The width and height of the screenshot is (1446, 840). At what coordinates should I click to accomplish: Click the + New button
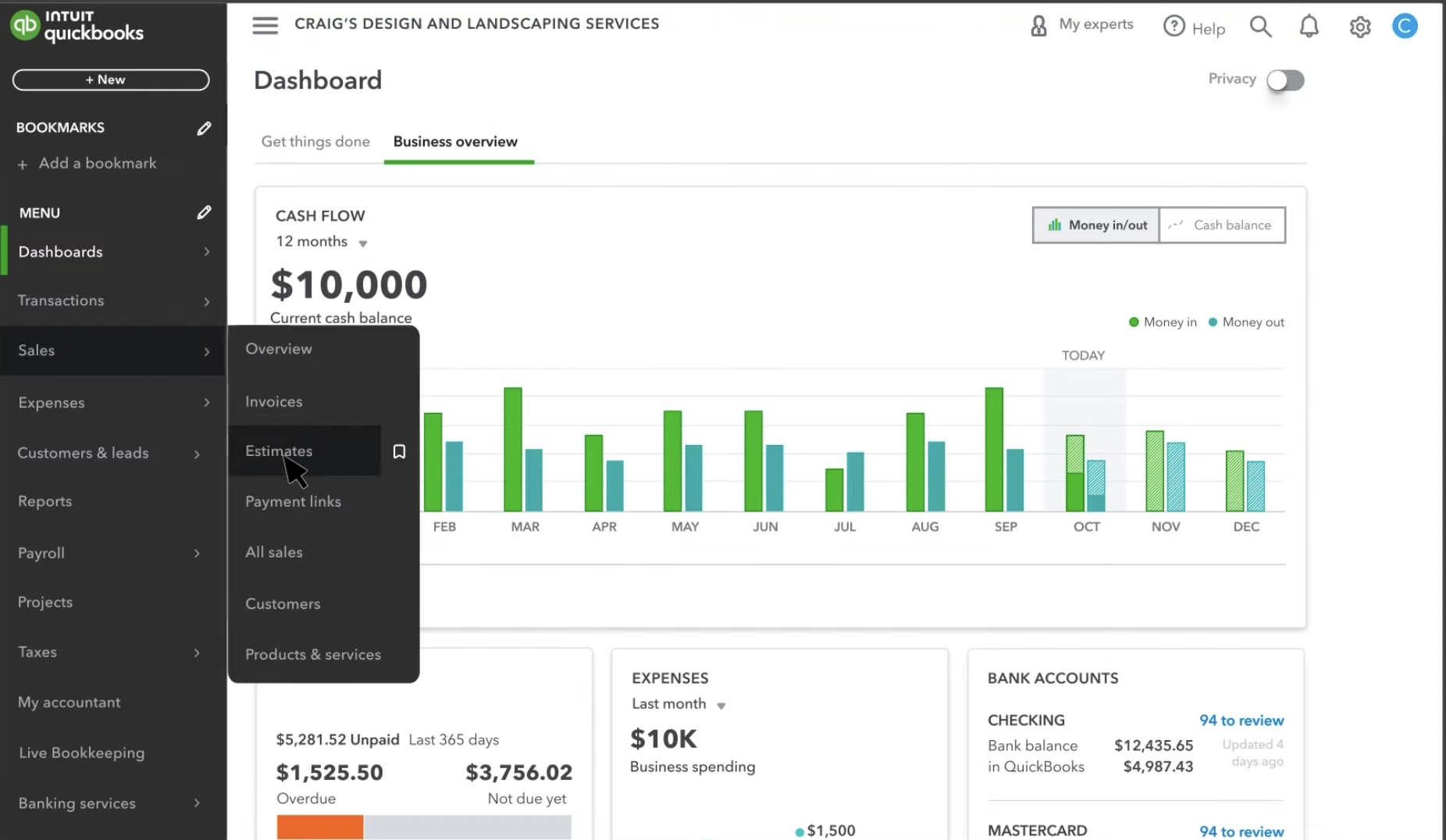(111, 80)
